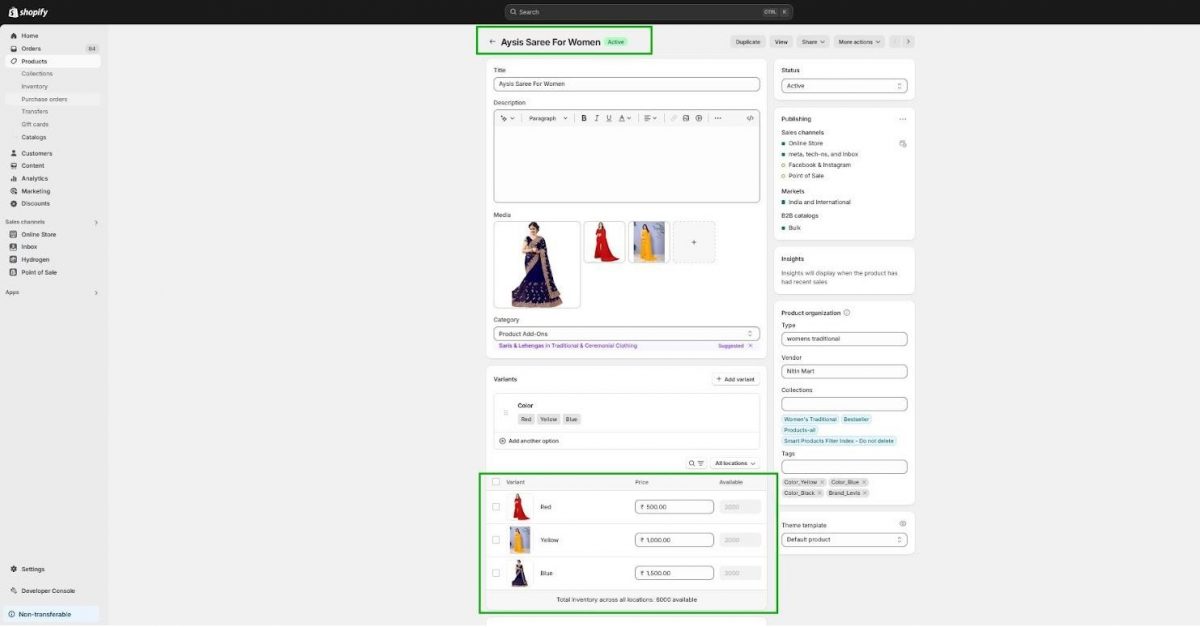This screenshot has height=627, width=1200.
Task: Open the insert link icon in the editor
Action: [x=674, y=118]
